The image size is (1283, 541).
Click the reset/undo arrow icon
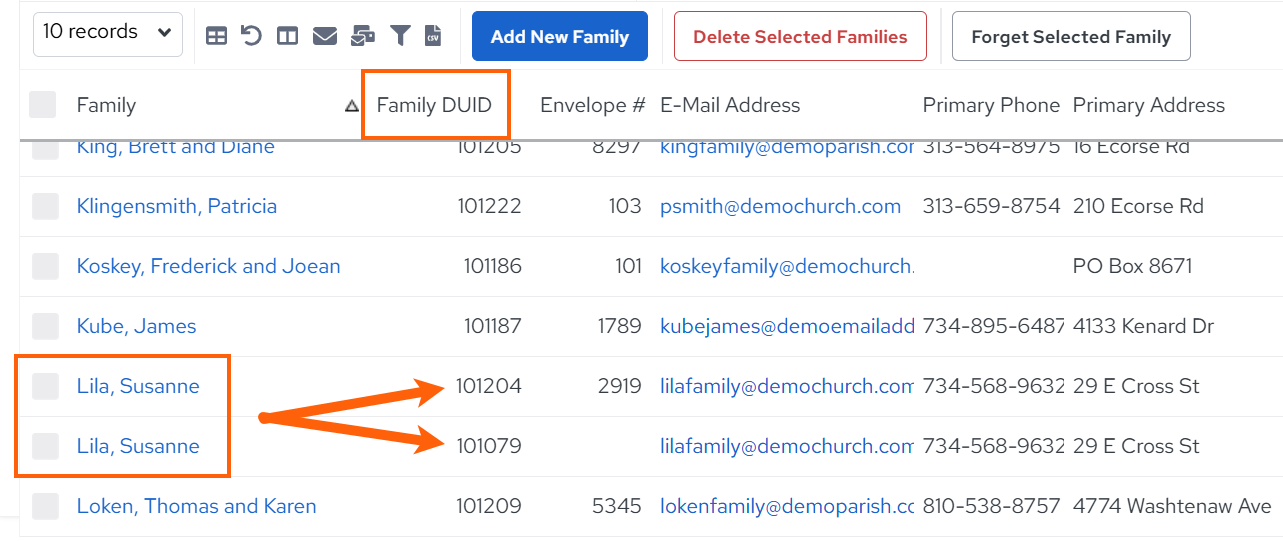(251, 36)
